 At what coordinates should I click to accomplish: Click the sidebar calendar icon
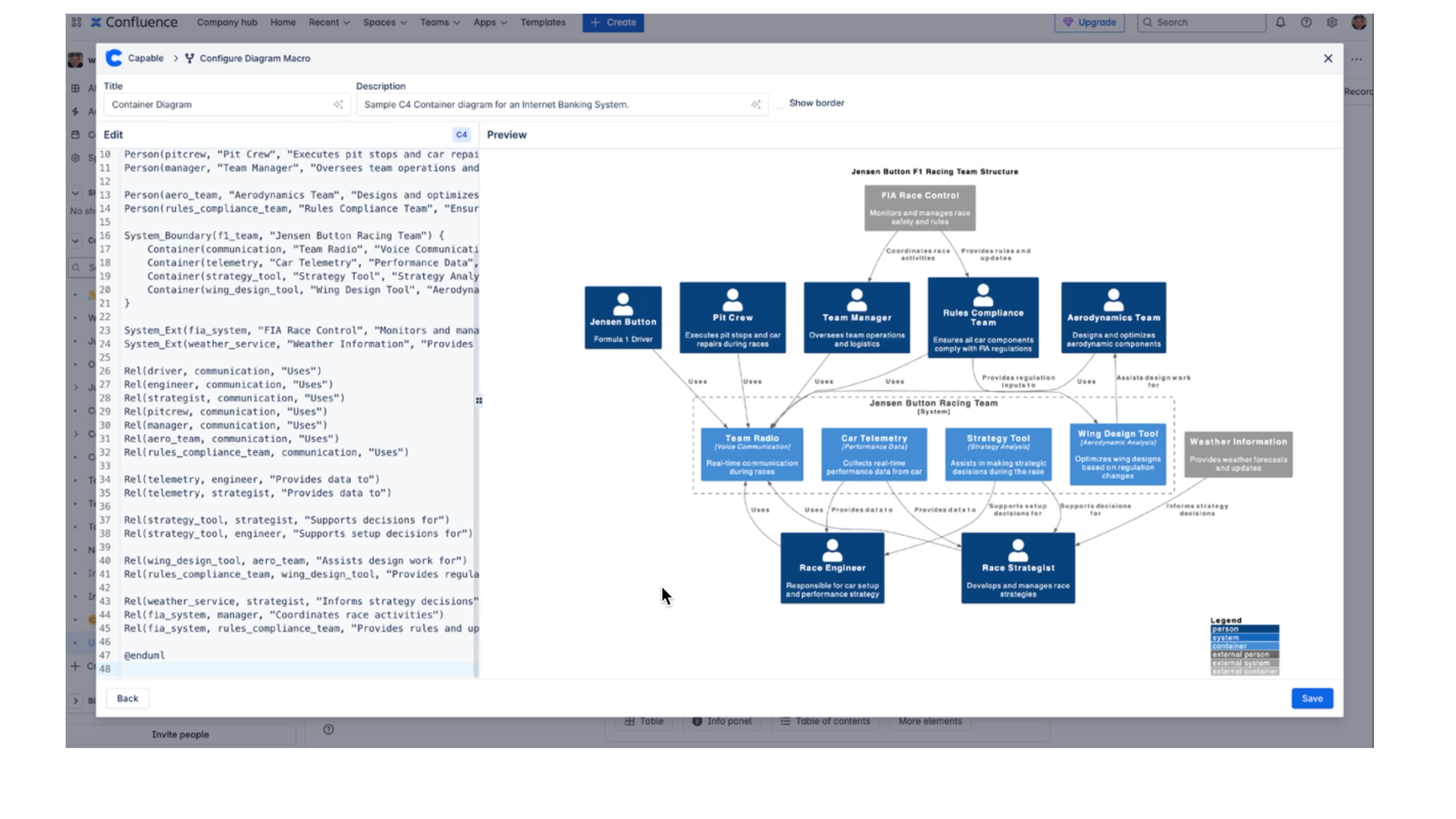[x=75, y=135]
